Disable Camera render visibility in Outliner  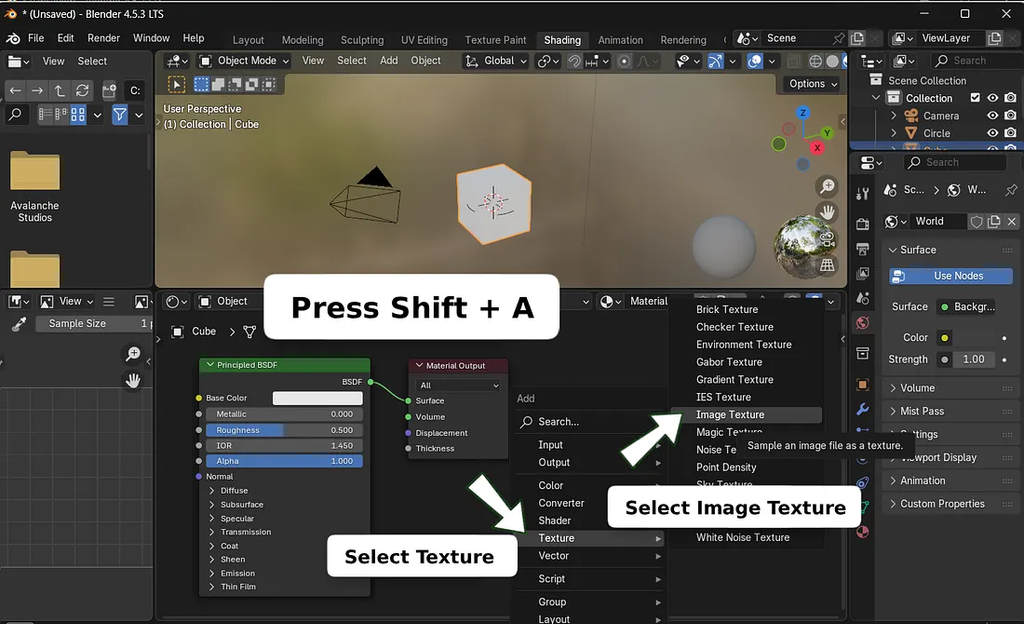click(x=1011, y=115)
